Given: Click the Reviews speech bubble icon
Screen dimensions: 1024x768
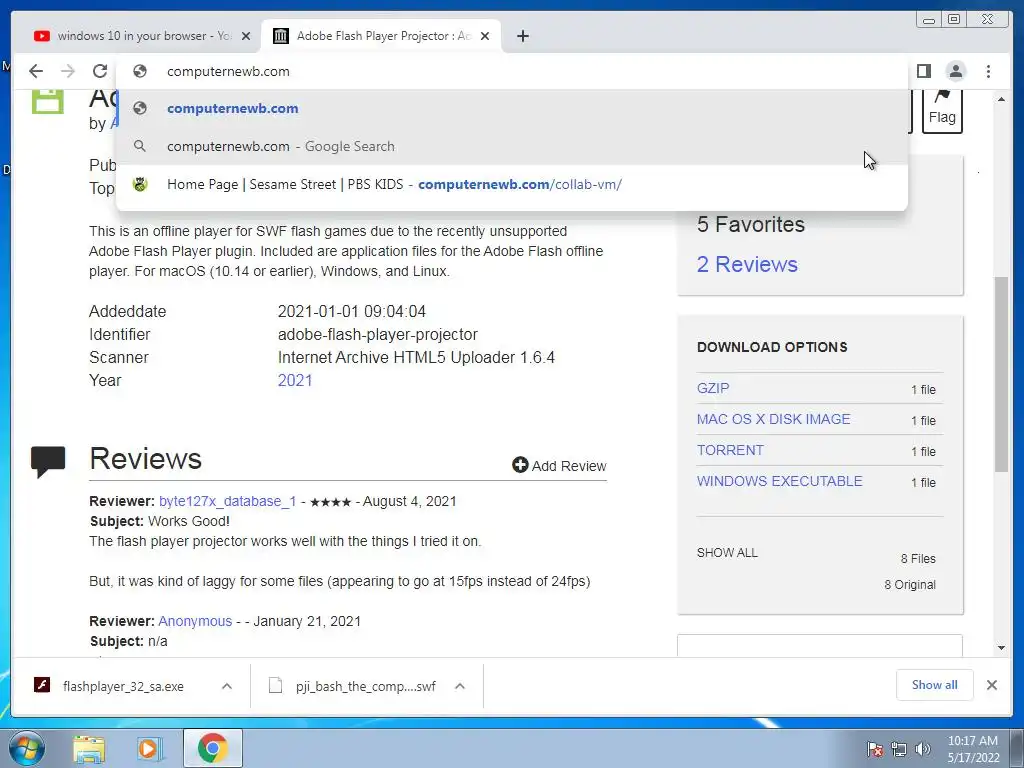Looking at the screenshot, I should pos(48,462).
